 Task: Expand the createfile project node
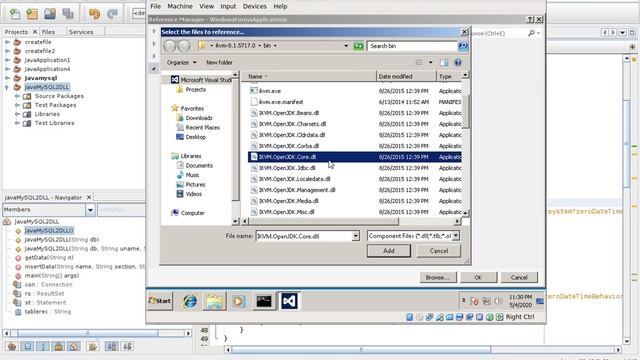[x=7, y=42]
